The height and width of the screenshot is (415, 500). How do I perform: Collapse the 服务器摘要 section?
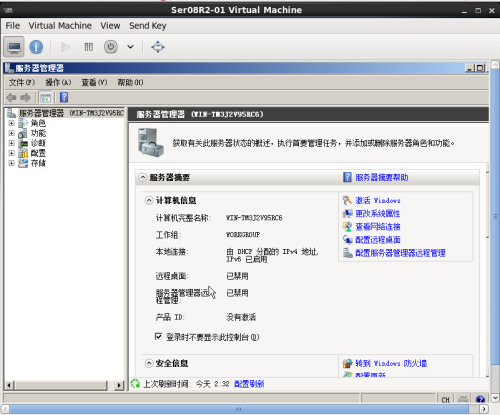click(x=143, y=177)
